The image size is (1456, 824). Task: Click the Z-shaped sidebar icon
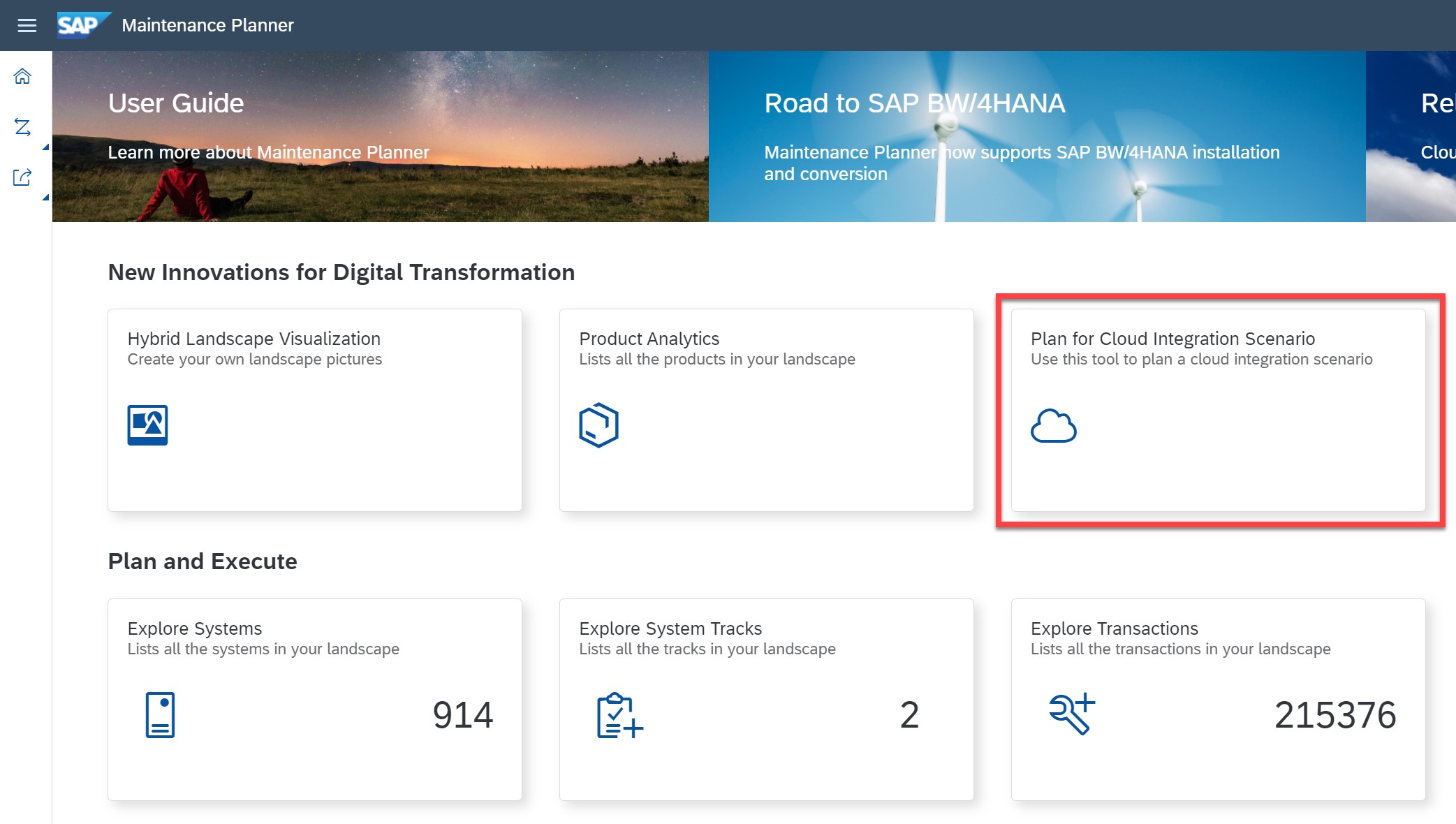[22, 127]
